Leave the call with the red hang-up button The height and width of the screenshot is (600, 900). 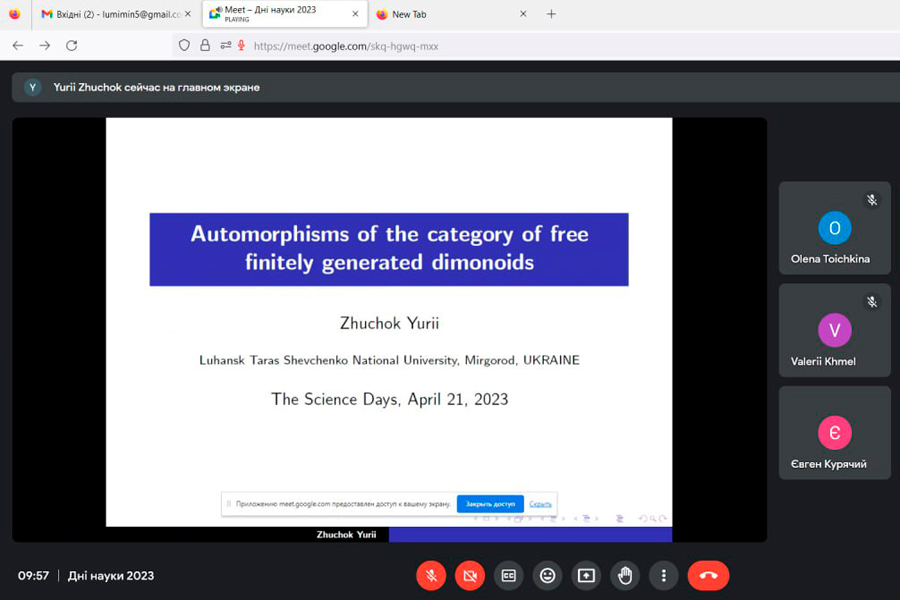[x=708, y=575]
